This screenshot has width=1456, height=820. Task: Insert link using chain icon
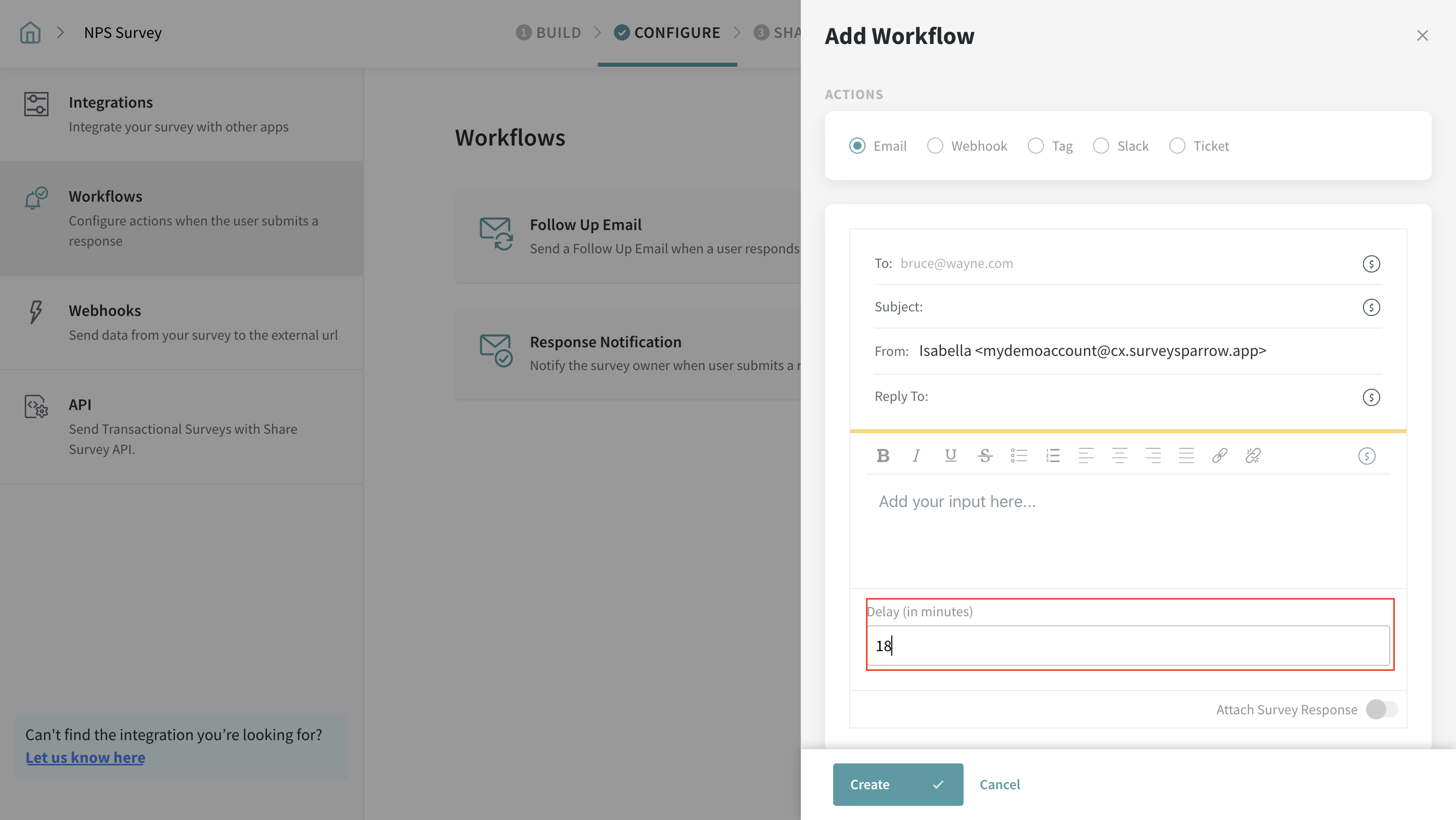click(1219, 455)
